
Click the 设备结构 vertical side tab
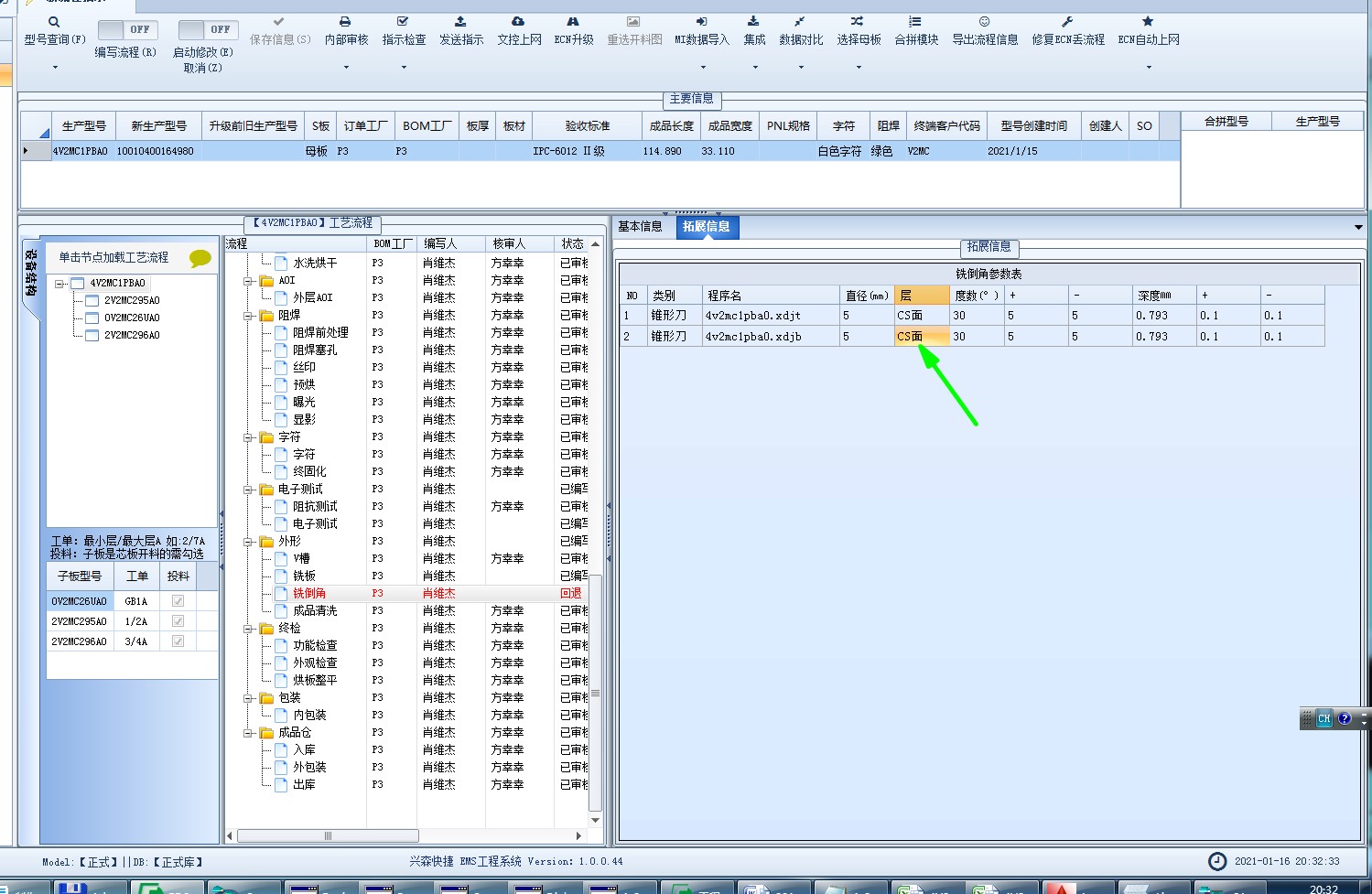pos(30,273)
